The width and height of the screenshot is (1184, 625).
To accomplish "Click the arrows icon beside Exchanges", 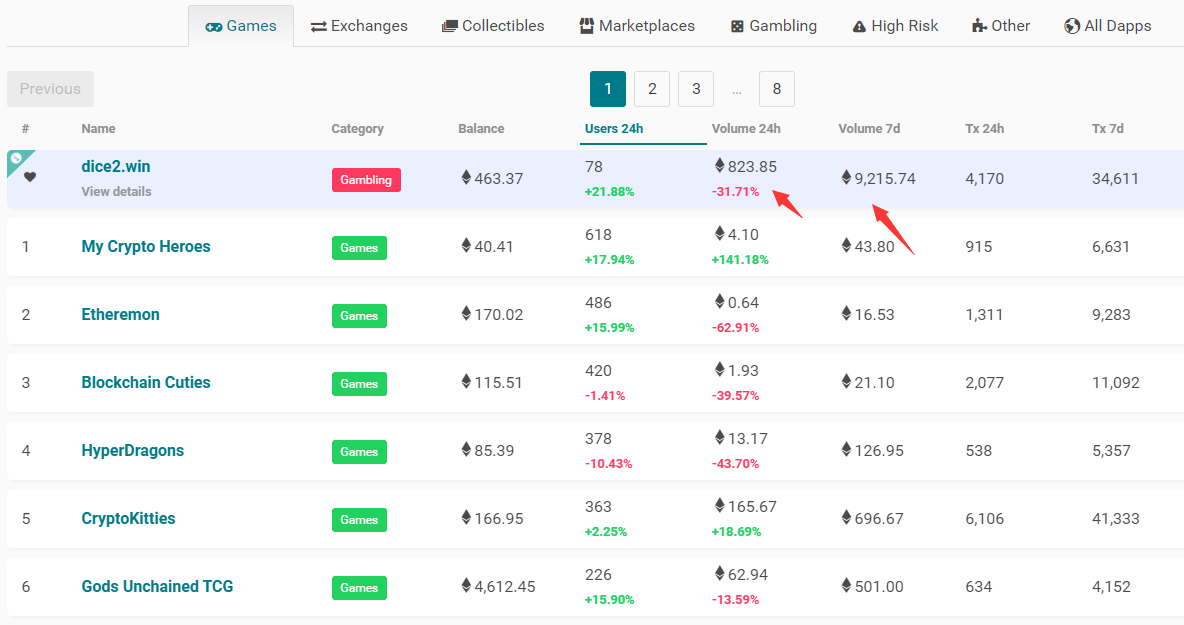I will (319, 27).
